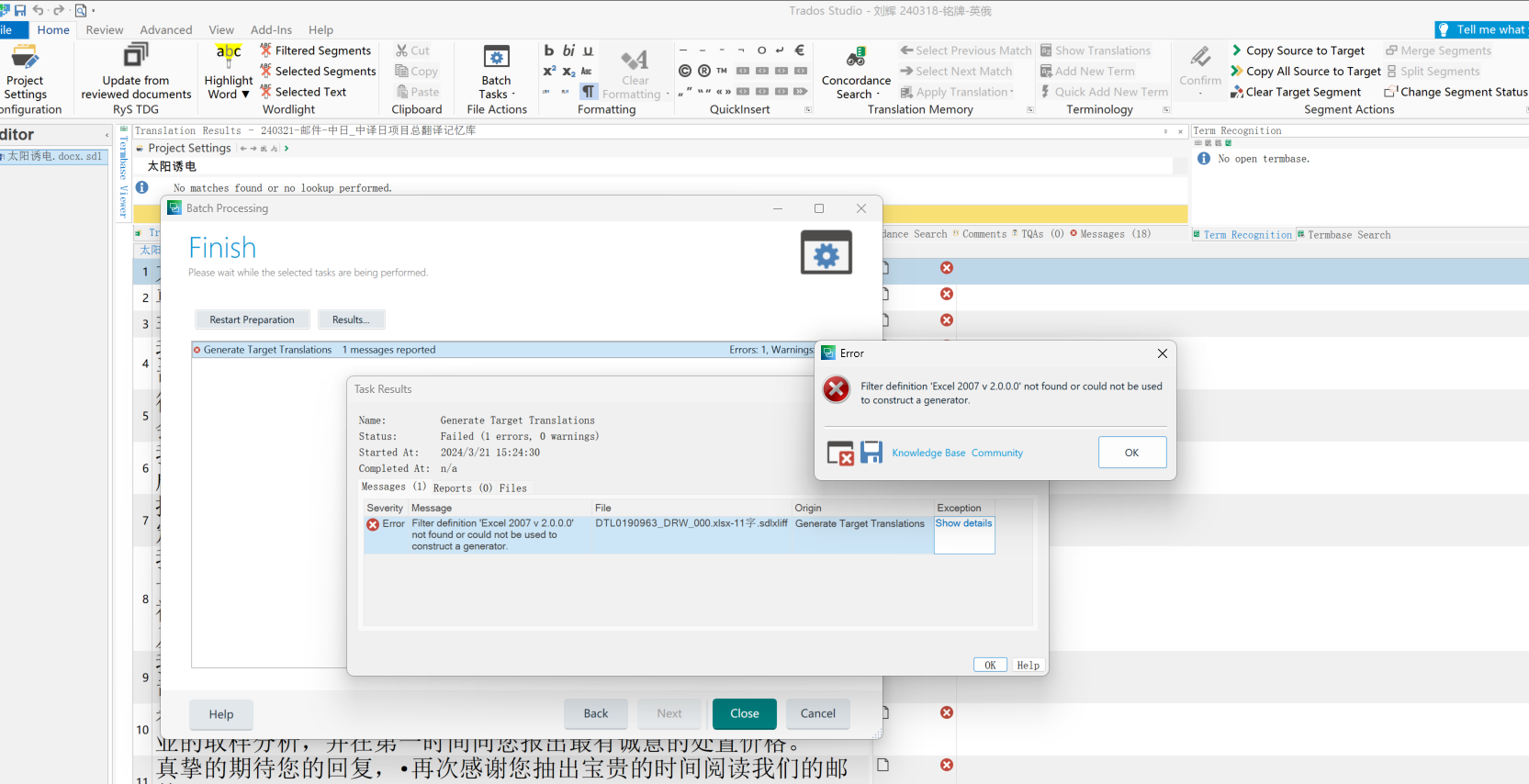Click Copy All Source to Target
This screenshot has height=784, width=1529.
click(1306, 71)
